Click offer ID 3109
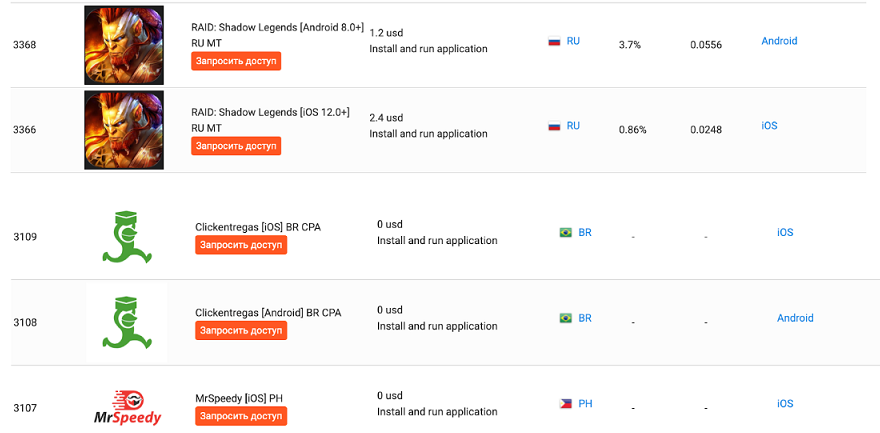Image resolution: width=880 pixels, height=433 pixels. (25, 237)
